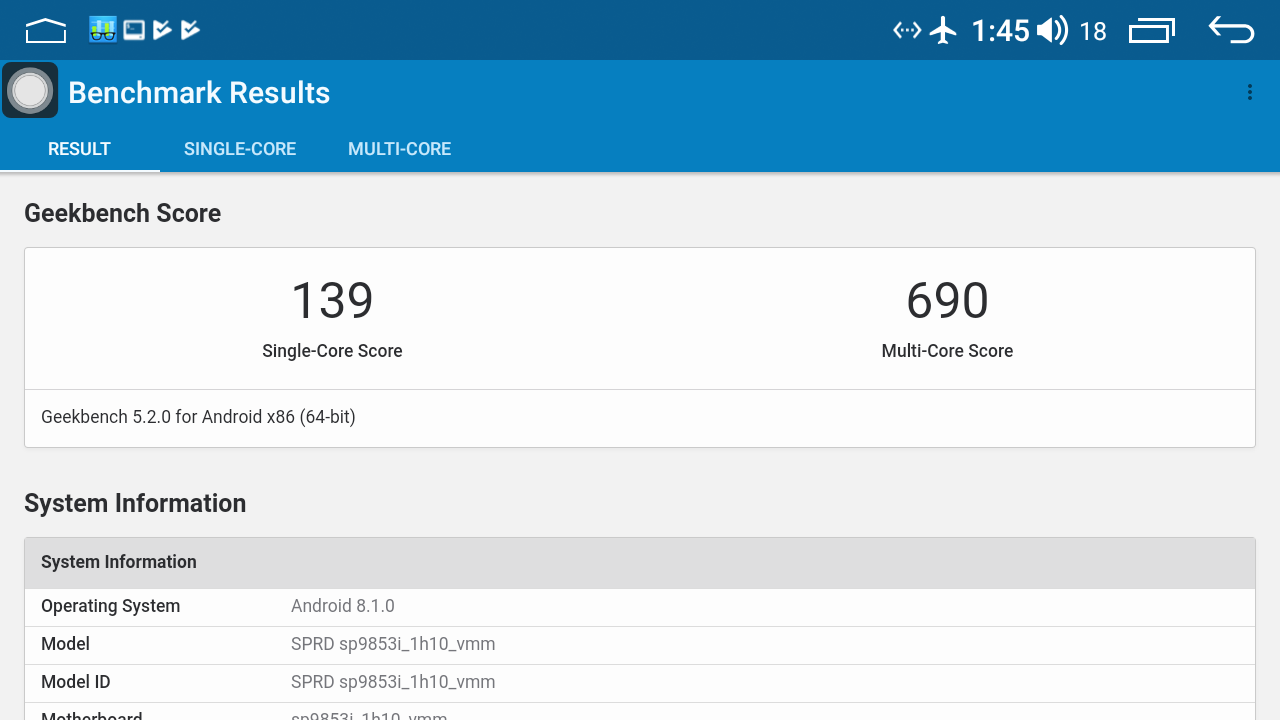Click the Model value SPRD sp9853i_1h10_vmm

click(x=393, y=644)
